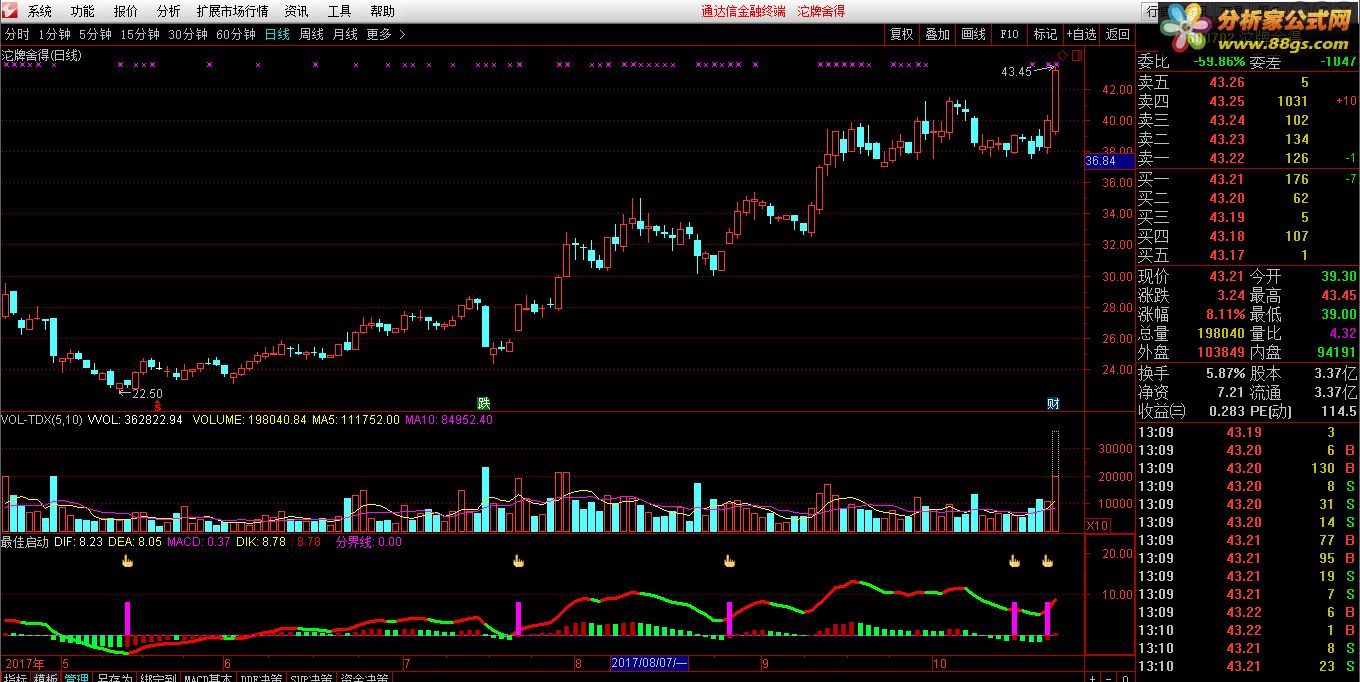Select the DDE决策 indicator tab

[260, 678]
